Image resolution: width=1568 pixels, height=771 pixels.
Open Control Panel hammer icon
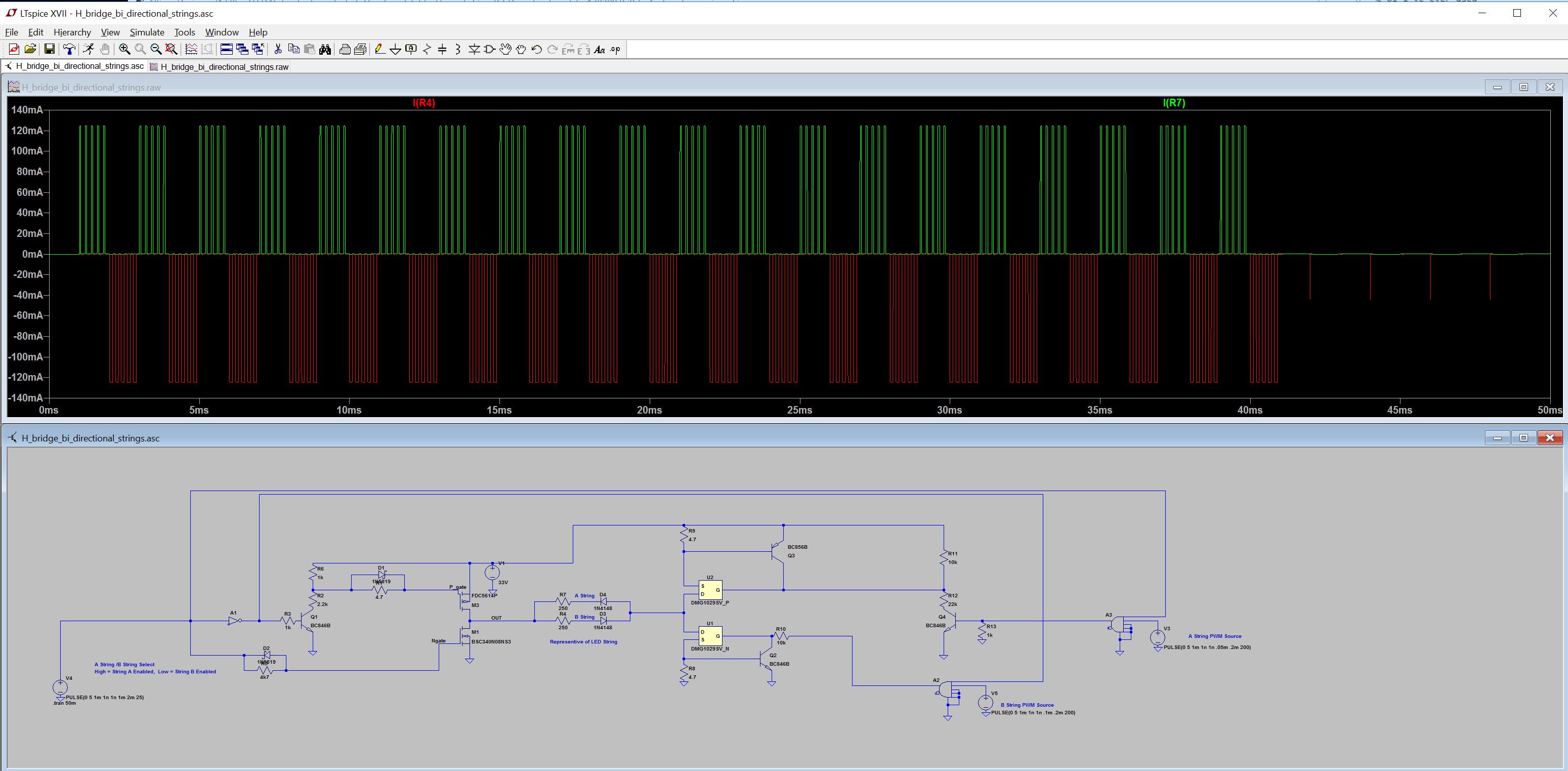(69, 49)
